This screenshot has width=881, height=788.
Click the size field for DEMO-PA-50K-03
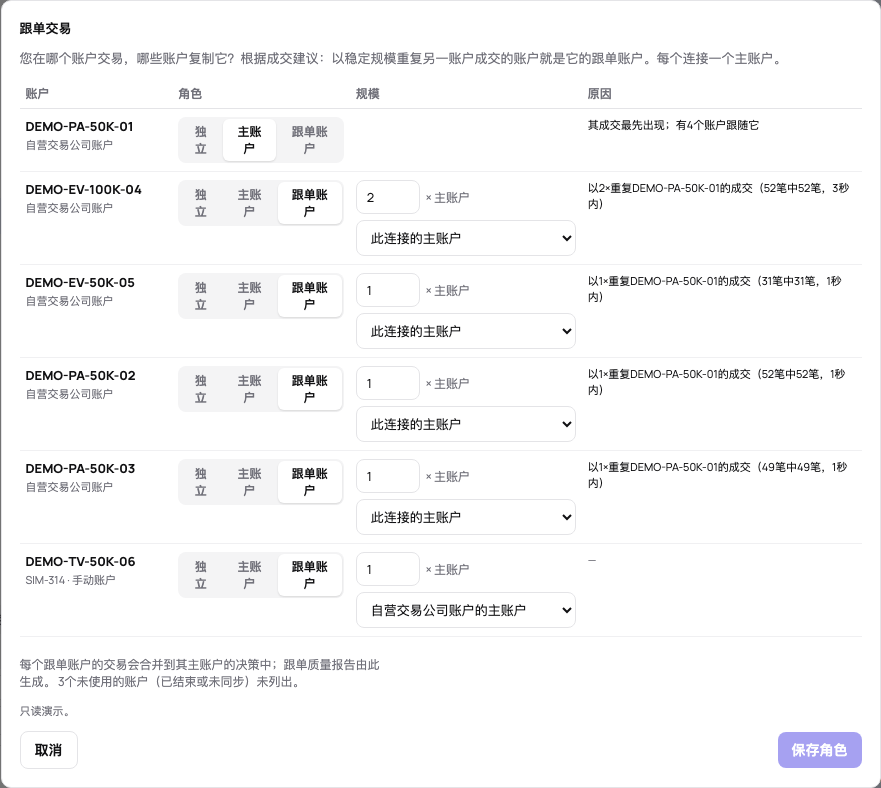click(x=388, y=477)
